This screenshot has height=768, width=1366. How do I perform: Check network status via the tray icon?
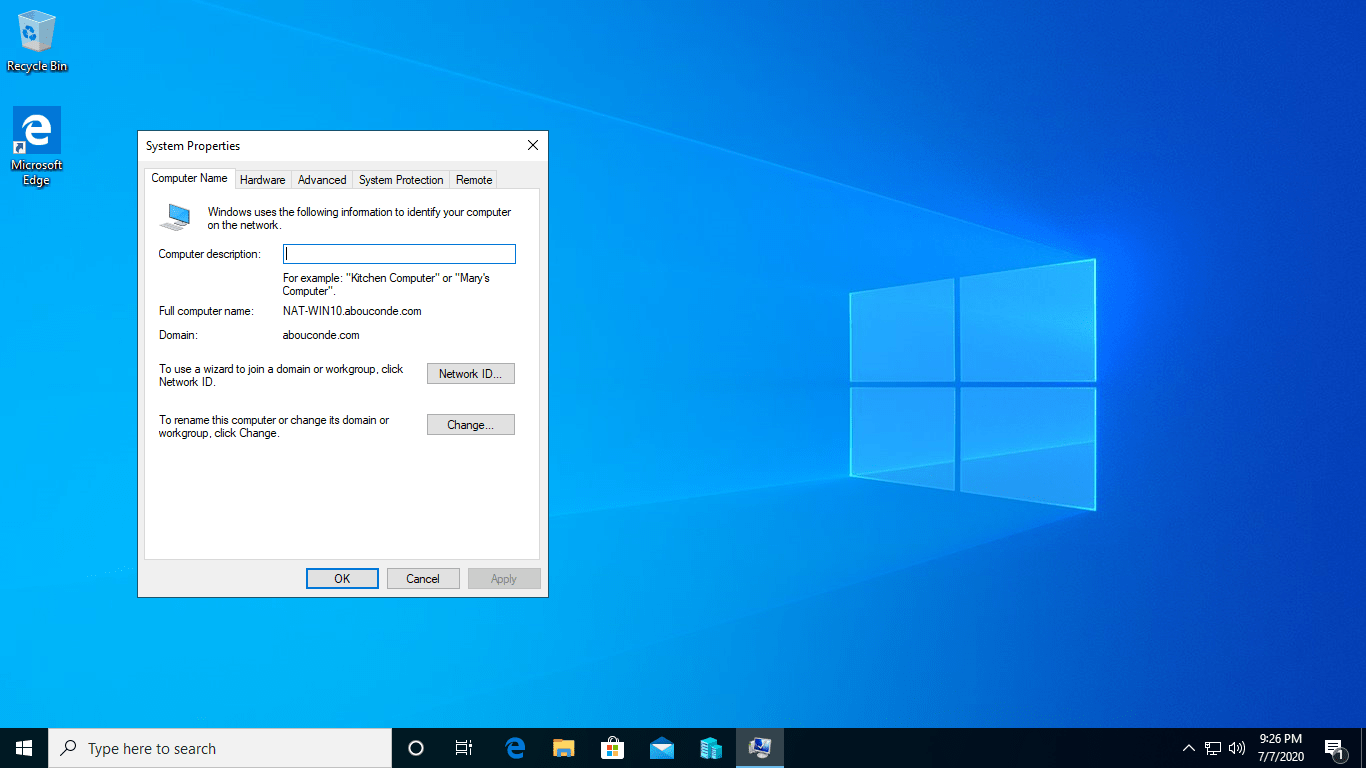pyautogui.click(x=1213, y=747)
